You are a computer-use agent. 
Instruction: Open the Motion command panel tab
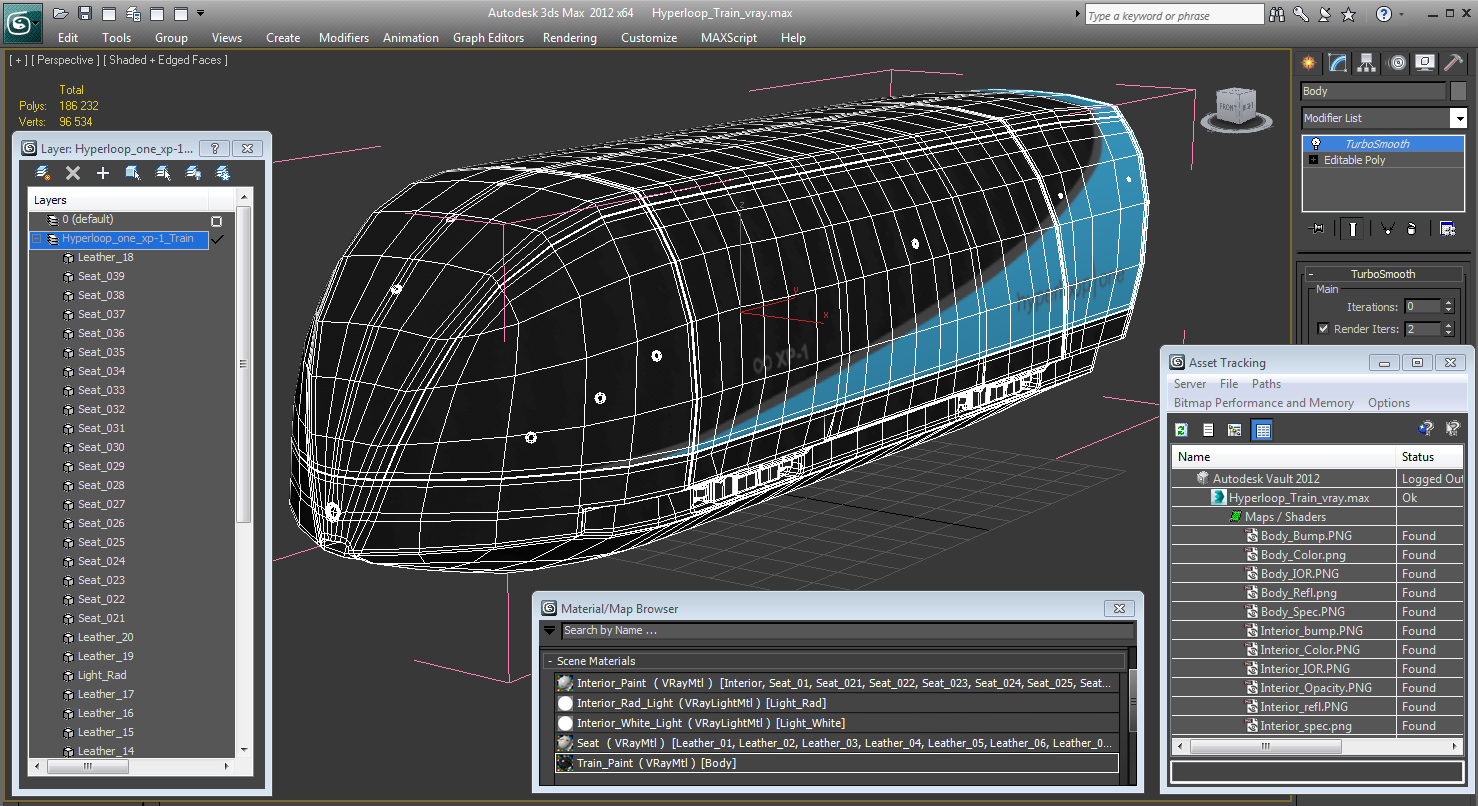(x=1397, y=63)
